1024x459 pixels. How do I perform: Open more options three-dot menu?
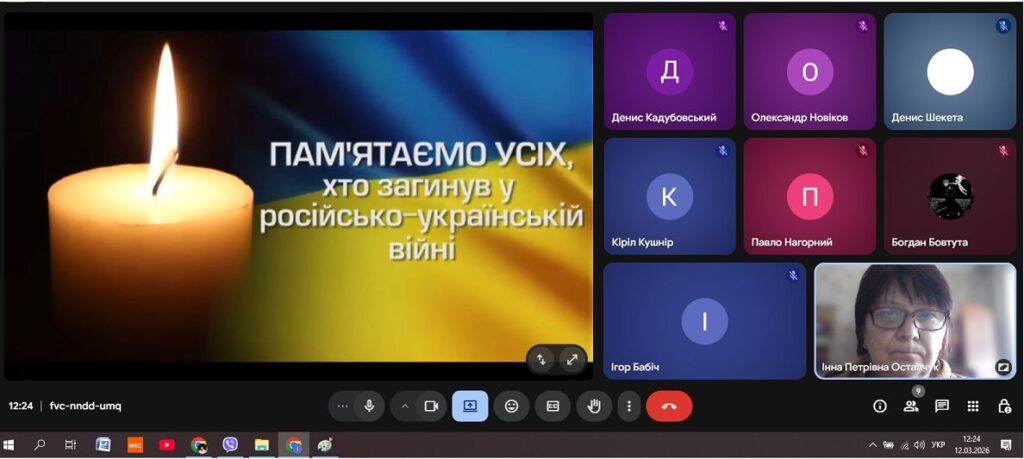point(629,406)
